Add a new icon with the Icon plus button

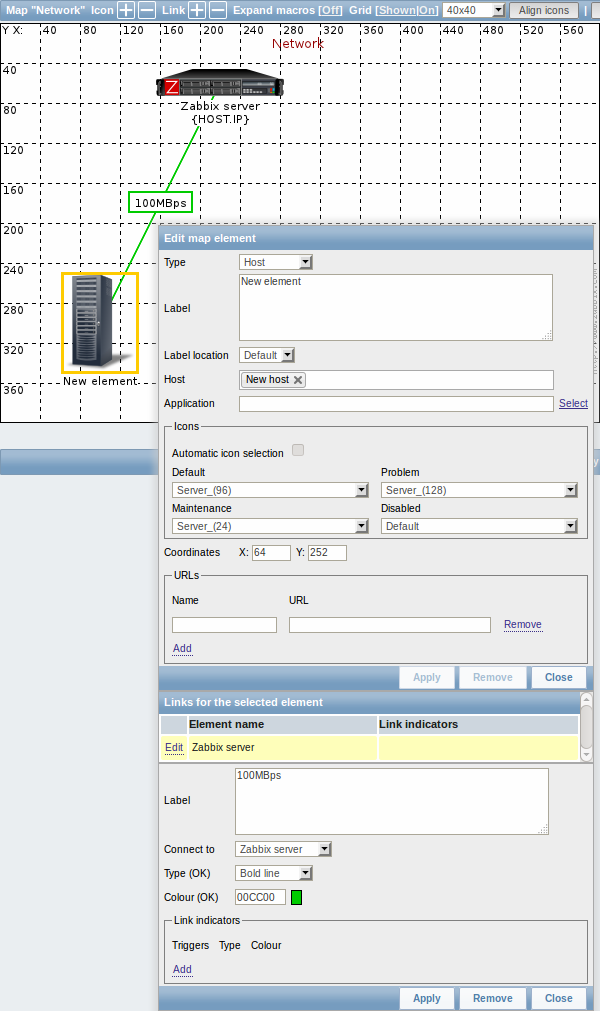[x=126, y=10]
